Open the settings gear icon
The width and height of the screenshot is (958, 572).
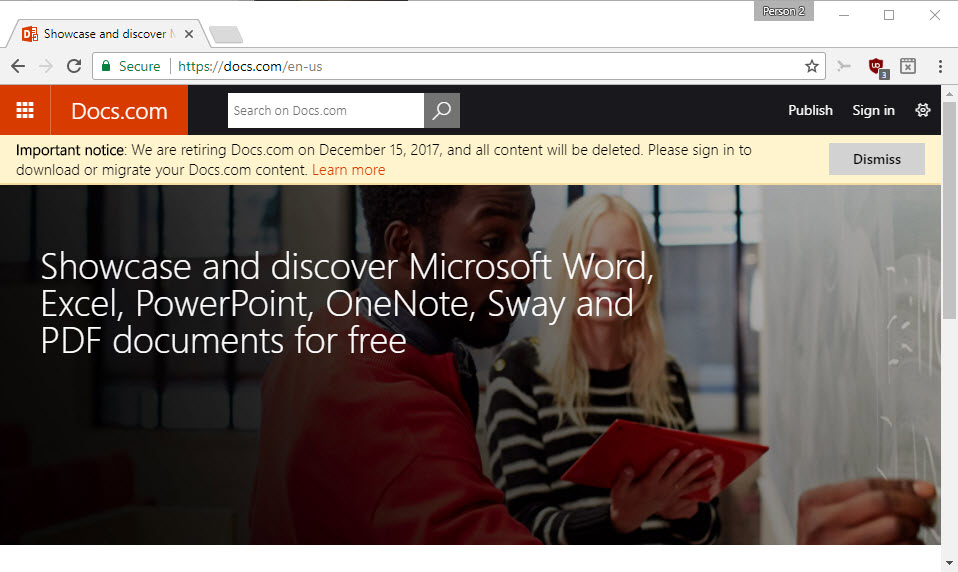click(923, 110)
